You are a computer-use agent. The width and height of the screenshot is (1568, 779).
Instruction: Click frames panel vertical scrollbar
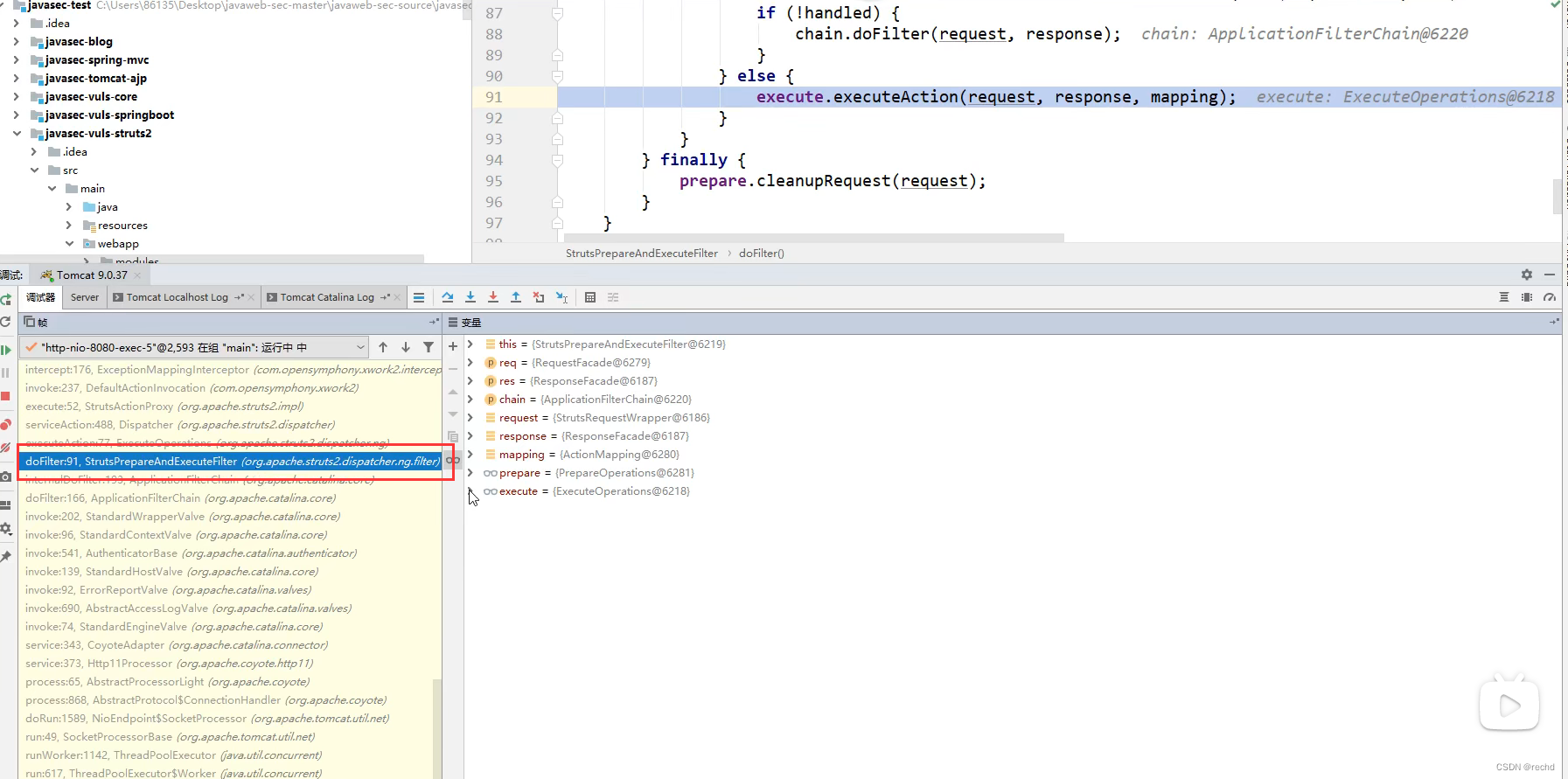point(437,729)
